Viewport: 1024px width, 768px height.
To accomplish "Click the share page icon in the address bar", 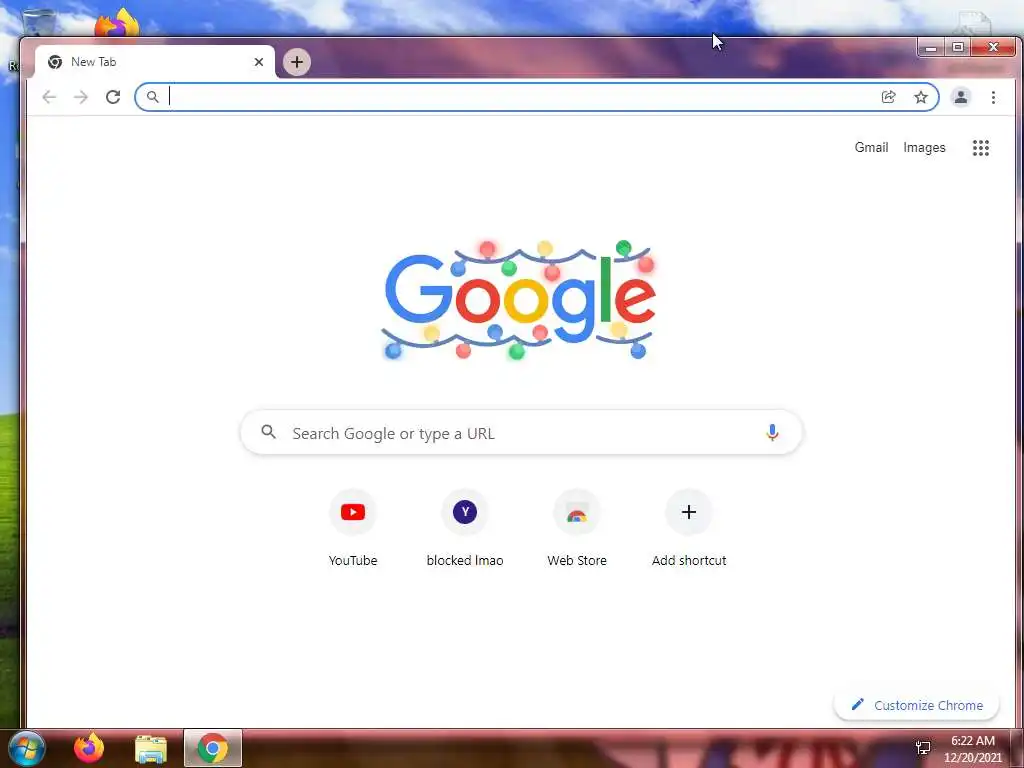I will click(888, 97).
